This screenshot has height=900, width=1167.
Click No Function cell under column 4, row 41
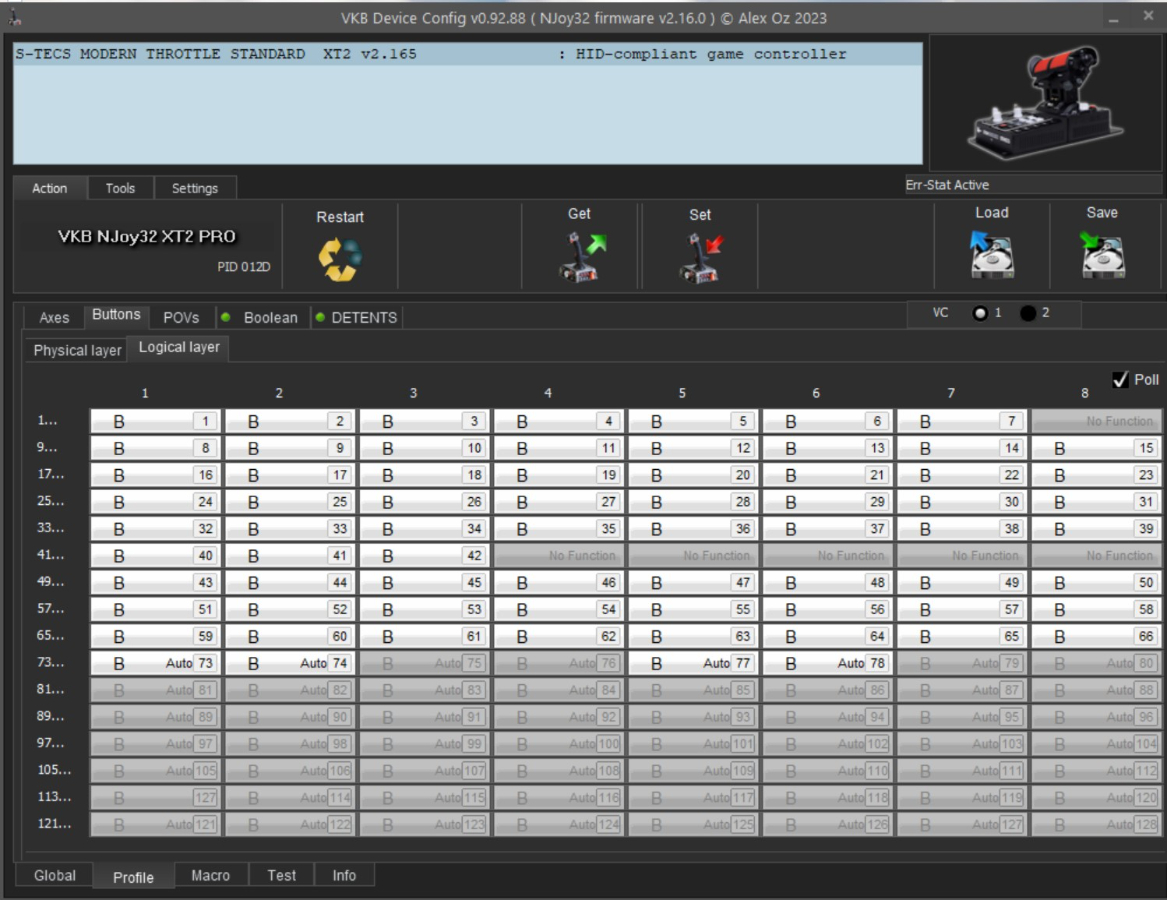(559, 555)
